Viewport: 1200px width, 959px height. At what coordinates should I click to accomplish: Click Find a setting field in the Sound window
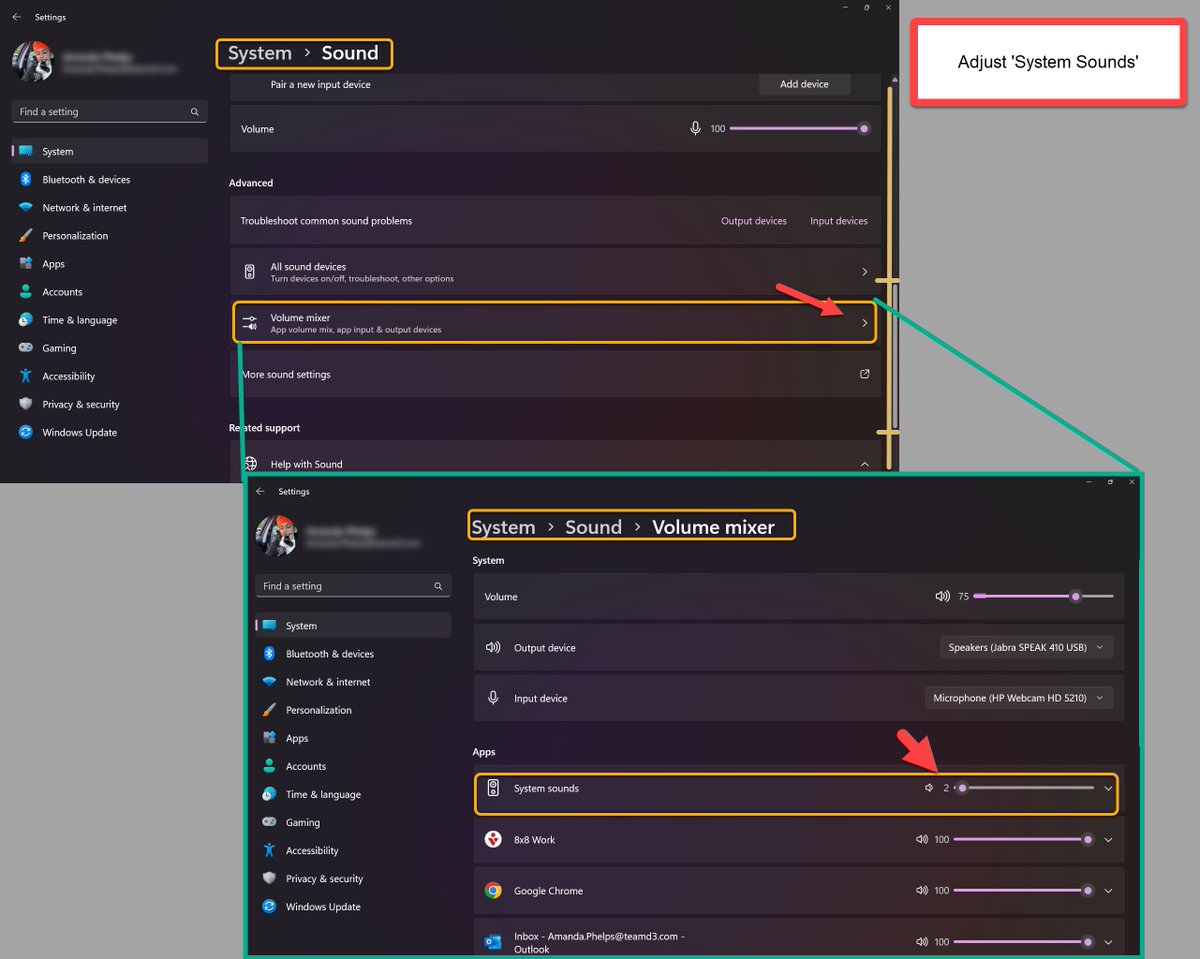point(110,112)
